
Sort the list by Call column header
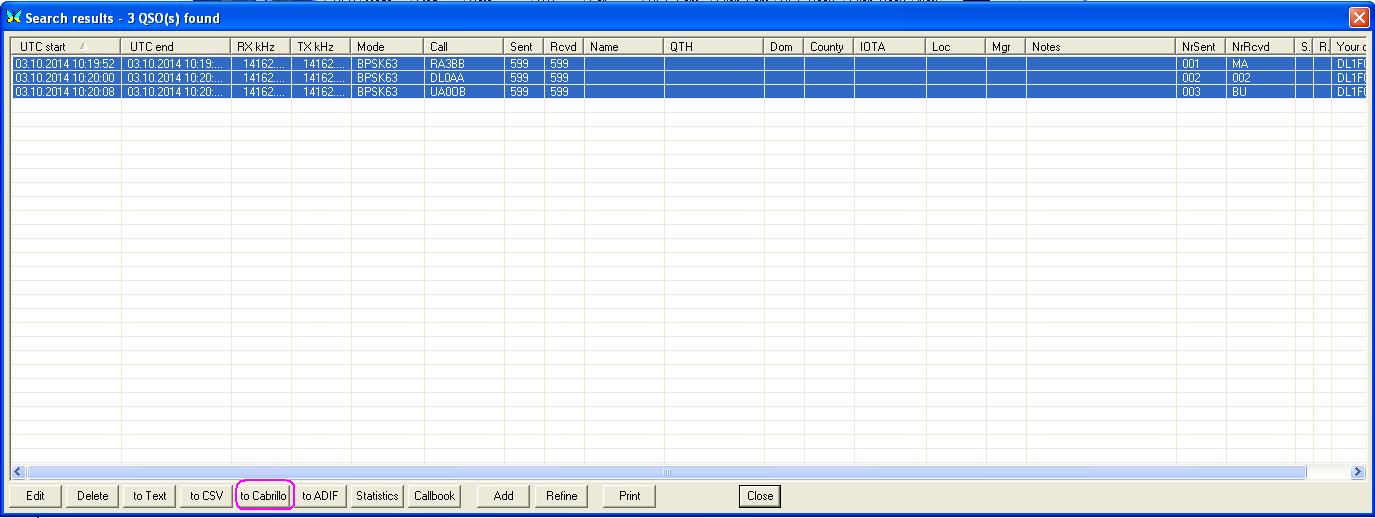click(463, 47)
